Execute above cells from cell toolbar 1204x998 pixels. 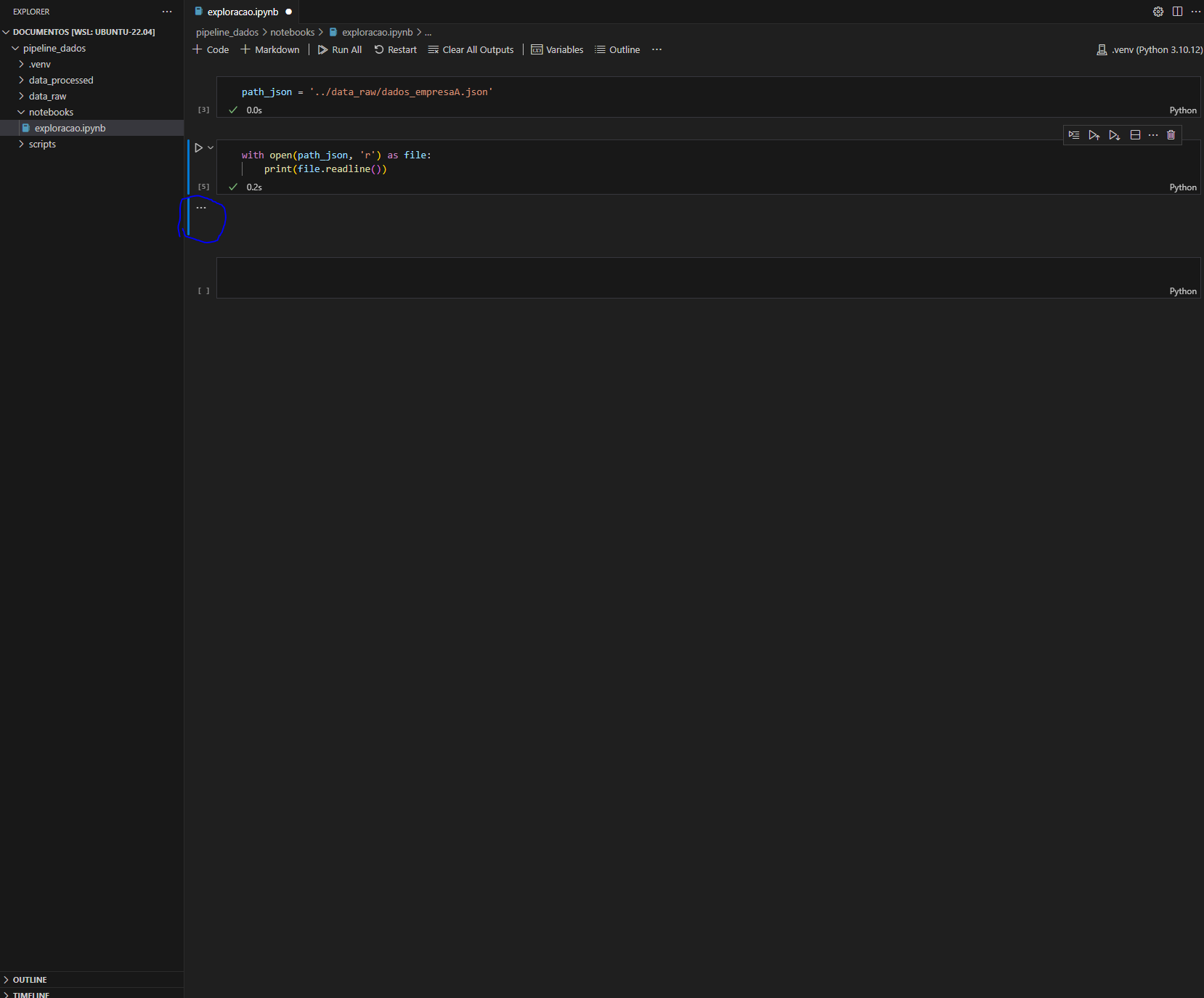point(1094,135)
